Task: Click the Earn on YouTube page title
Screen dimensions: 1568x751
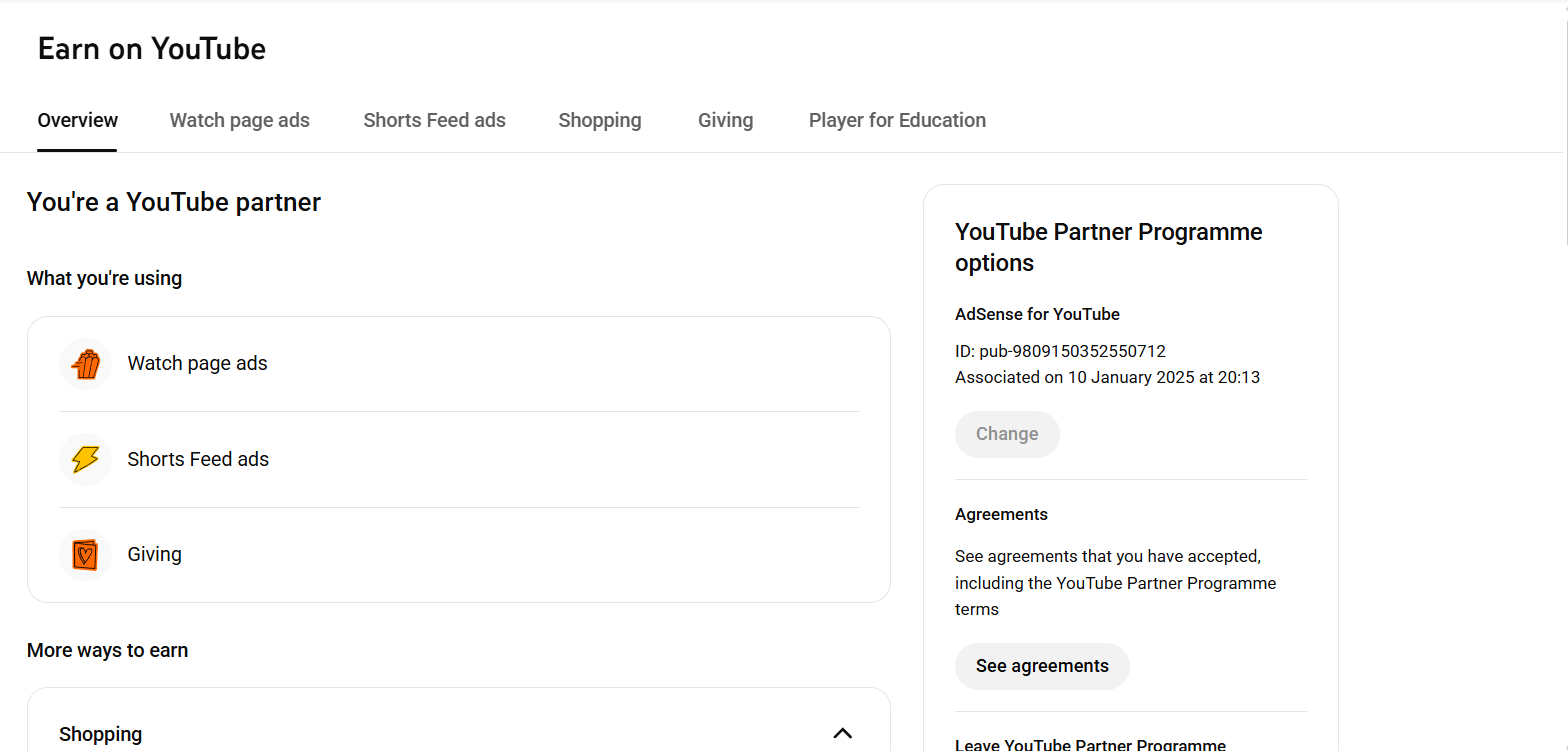Action: point(152,49)
